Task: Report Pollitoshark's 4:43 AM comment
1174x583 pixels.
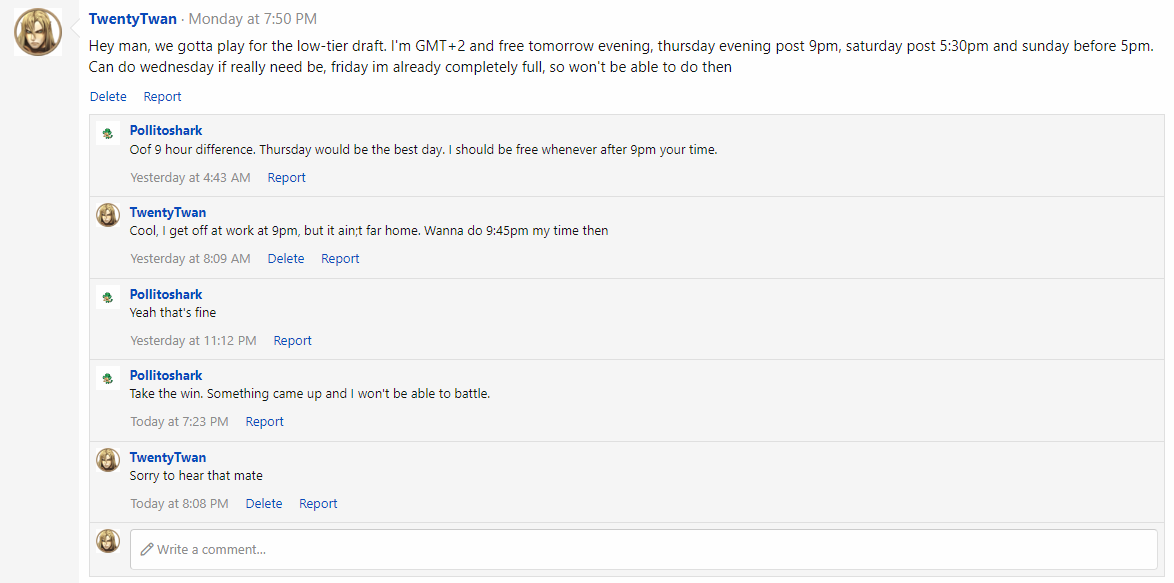Action: (286, 178)
